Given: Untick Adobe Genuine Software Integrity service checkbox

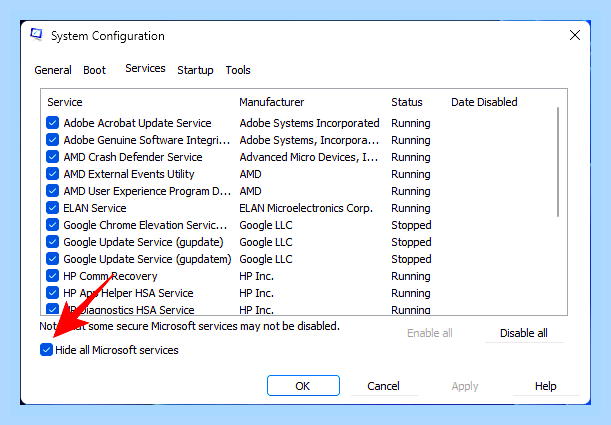Looking at the screenshot, I should coord(52,140).
